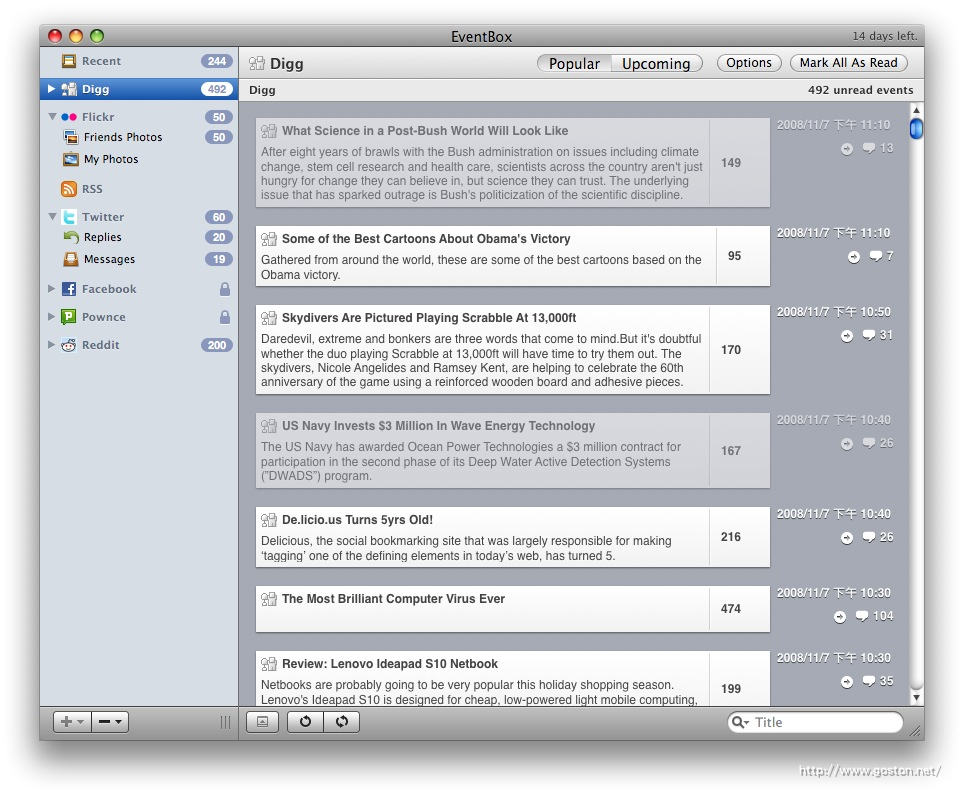Select RSS in the sidebar

139,189
